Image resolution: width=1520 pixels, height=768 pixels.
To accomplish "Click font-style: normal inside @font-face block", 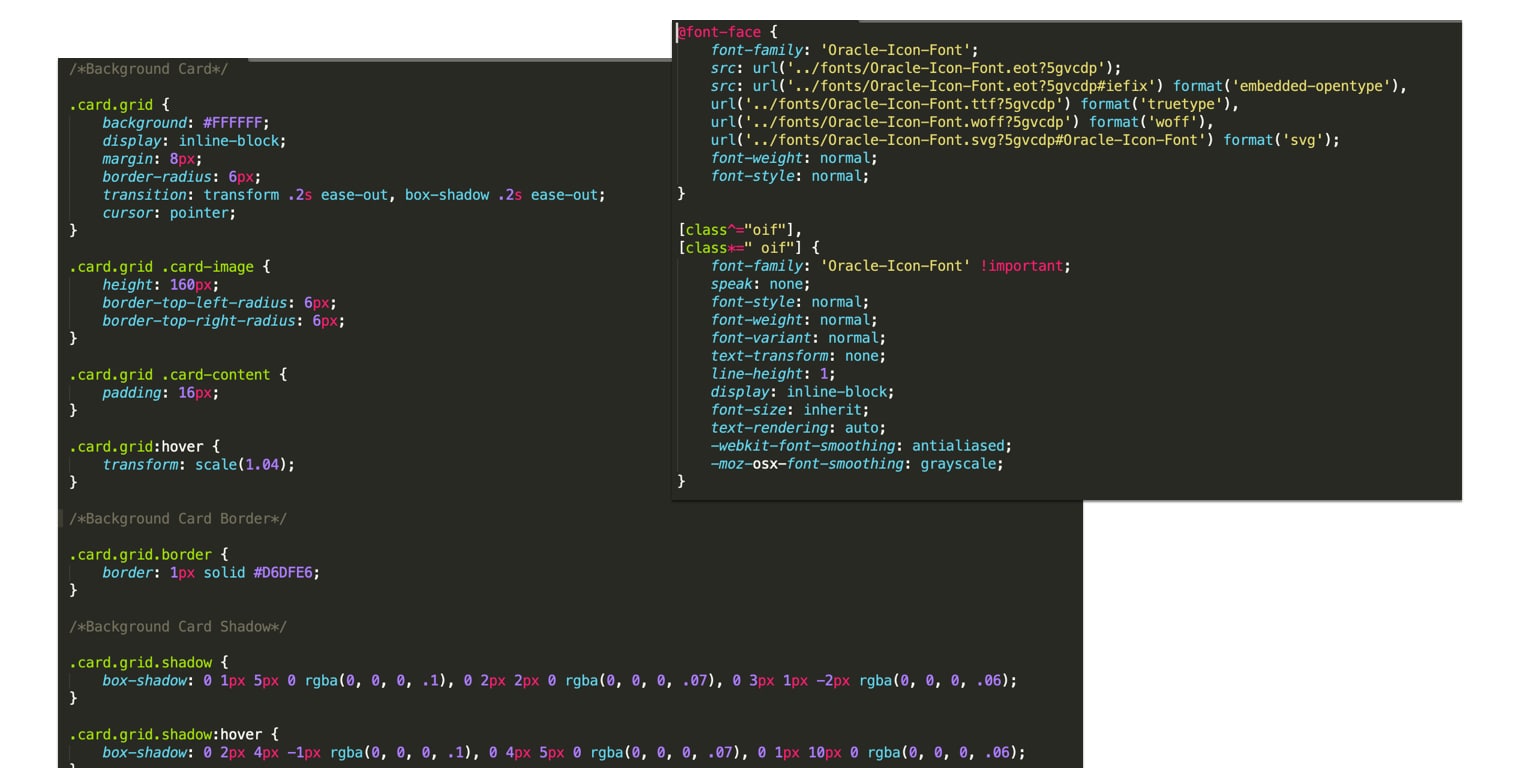I will tap(790, 177).
